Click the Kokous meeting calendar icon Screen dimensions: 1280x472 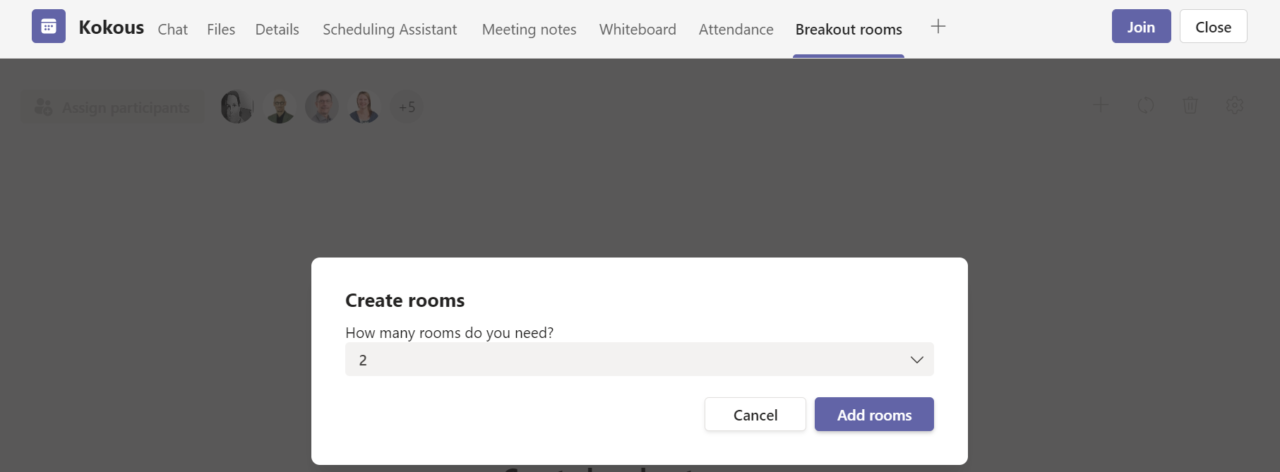(48, 27)
